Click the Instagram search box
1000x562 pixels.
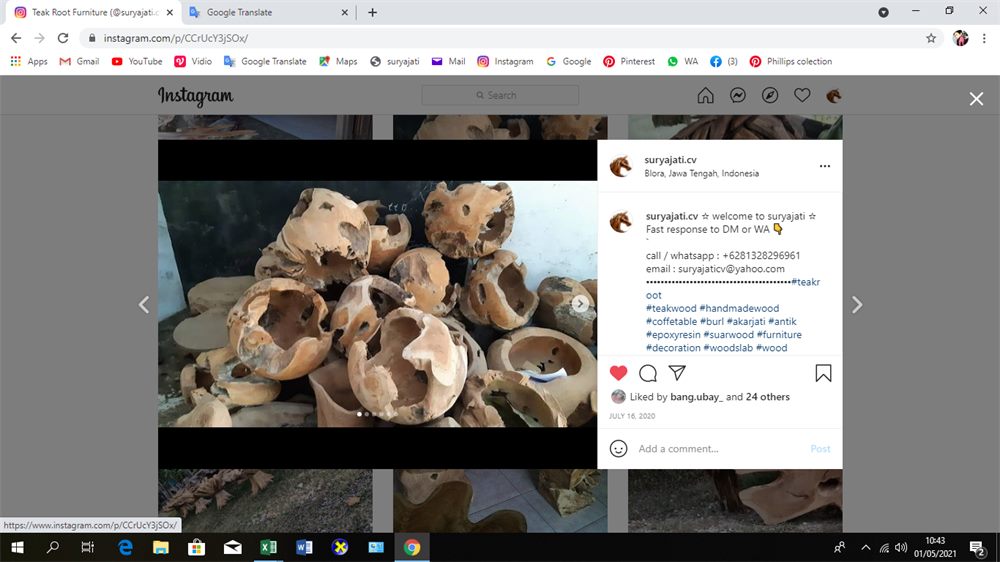[500, 95]
